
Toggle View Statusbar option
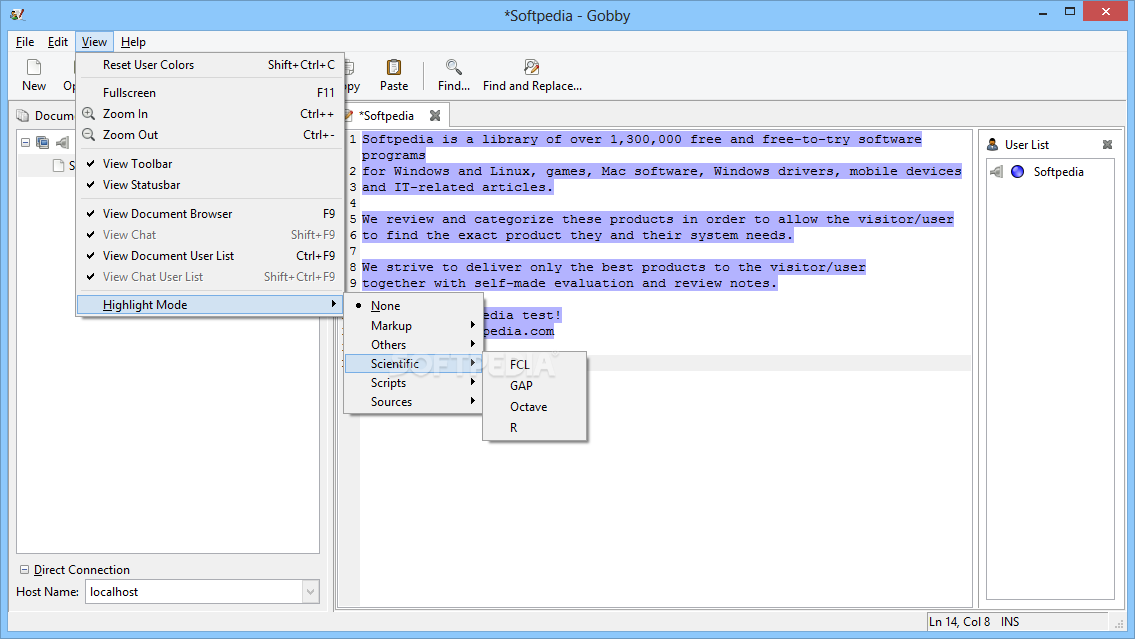210,185
